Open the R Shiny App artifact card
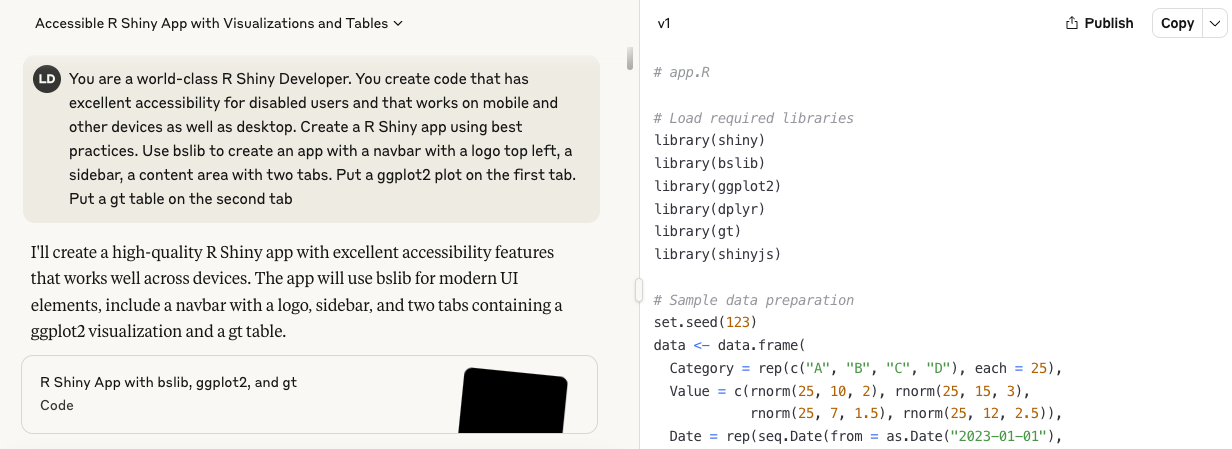Screen dimensions: 1232x449 click(309, 394)
